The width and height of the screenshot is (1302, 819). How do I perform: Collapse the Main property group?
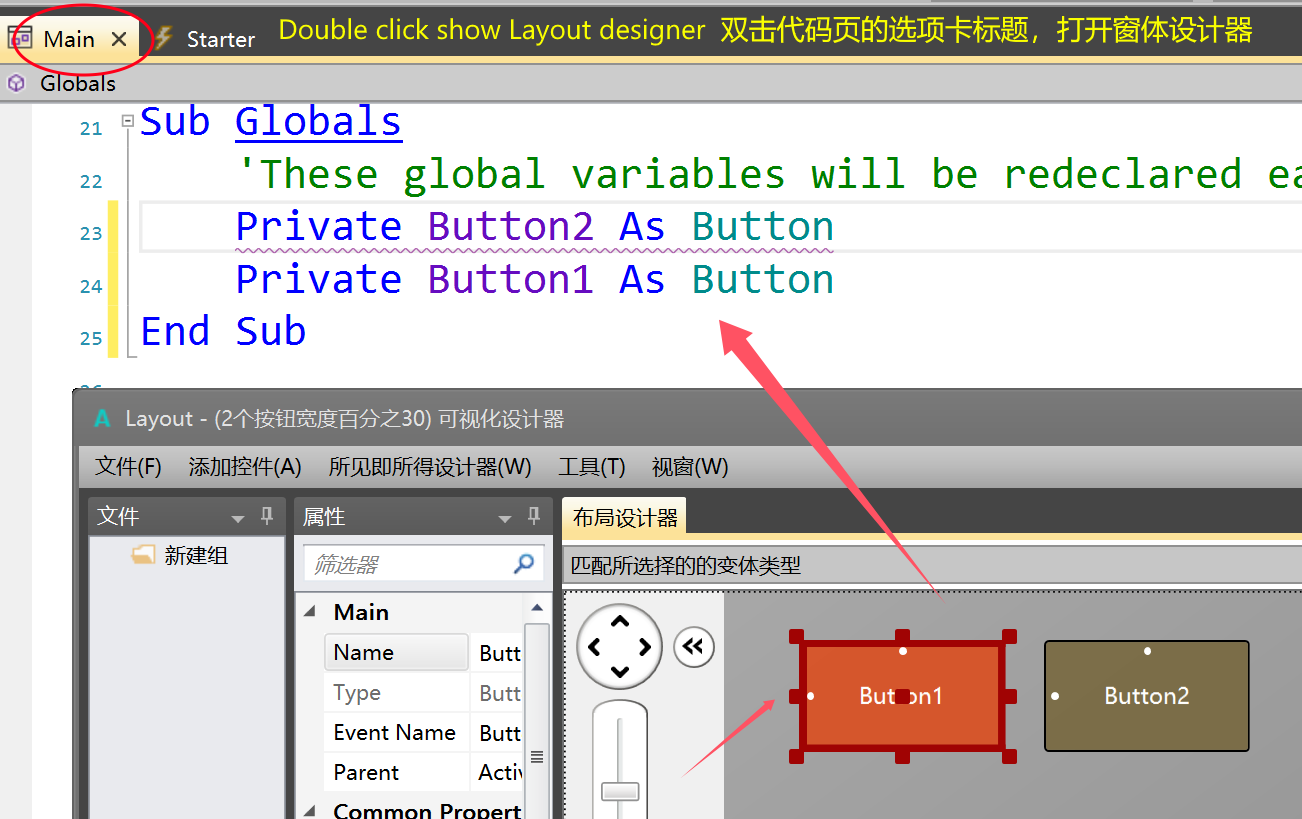pyautogui.click(x=309, y=612)
